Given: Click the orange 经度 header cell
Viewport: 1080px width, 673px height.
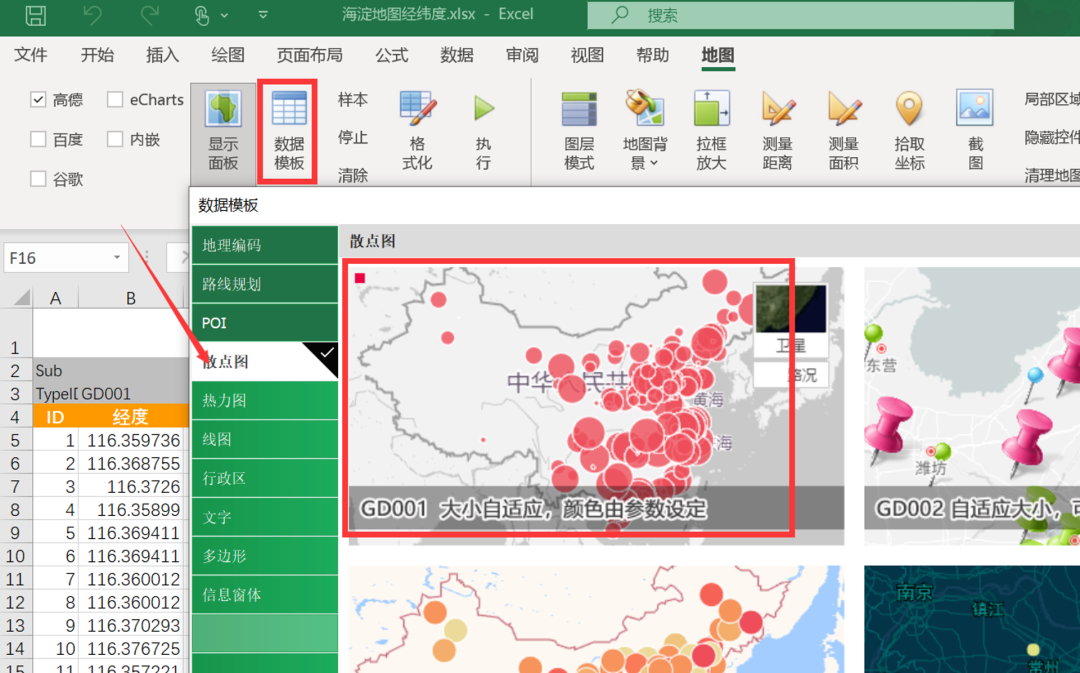Looking at the screenshot, I should pos(132,417).
